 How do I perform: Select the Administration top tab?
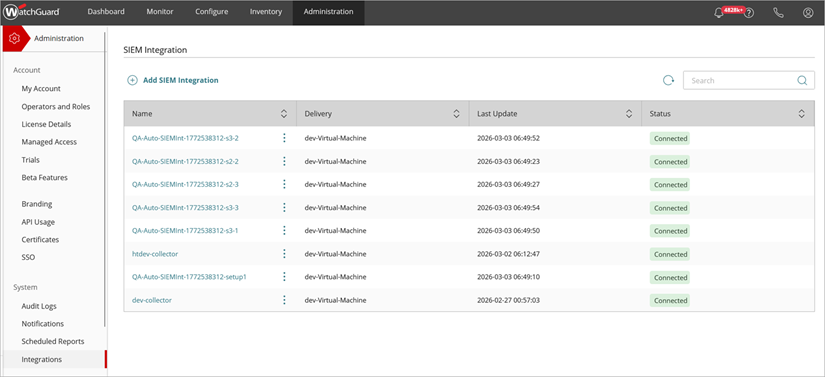click(x=328, y=12)
